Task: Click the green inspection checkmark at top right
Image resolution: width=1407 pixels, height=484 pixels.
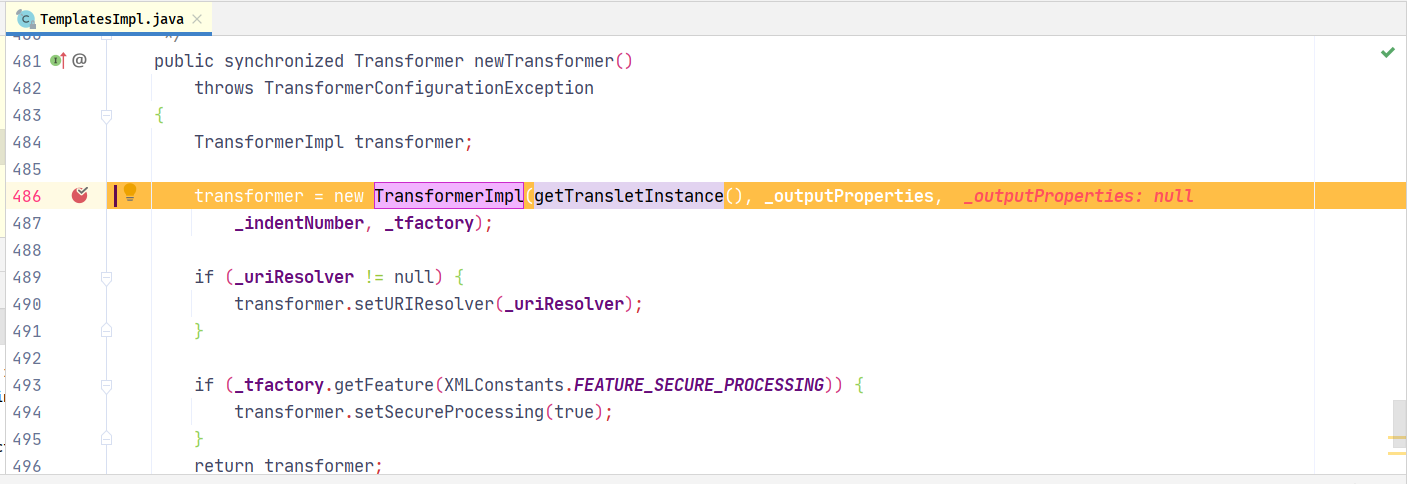Action: pos(1388,52)
